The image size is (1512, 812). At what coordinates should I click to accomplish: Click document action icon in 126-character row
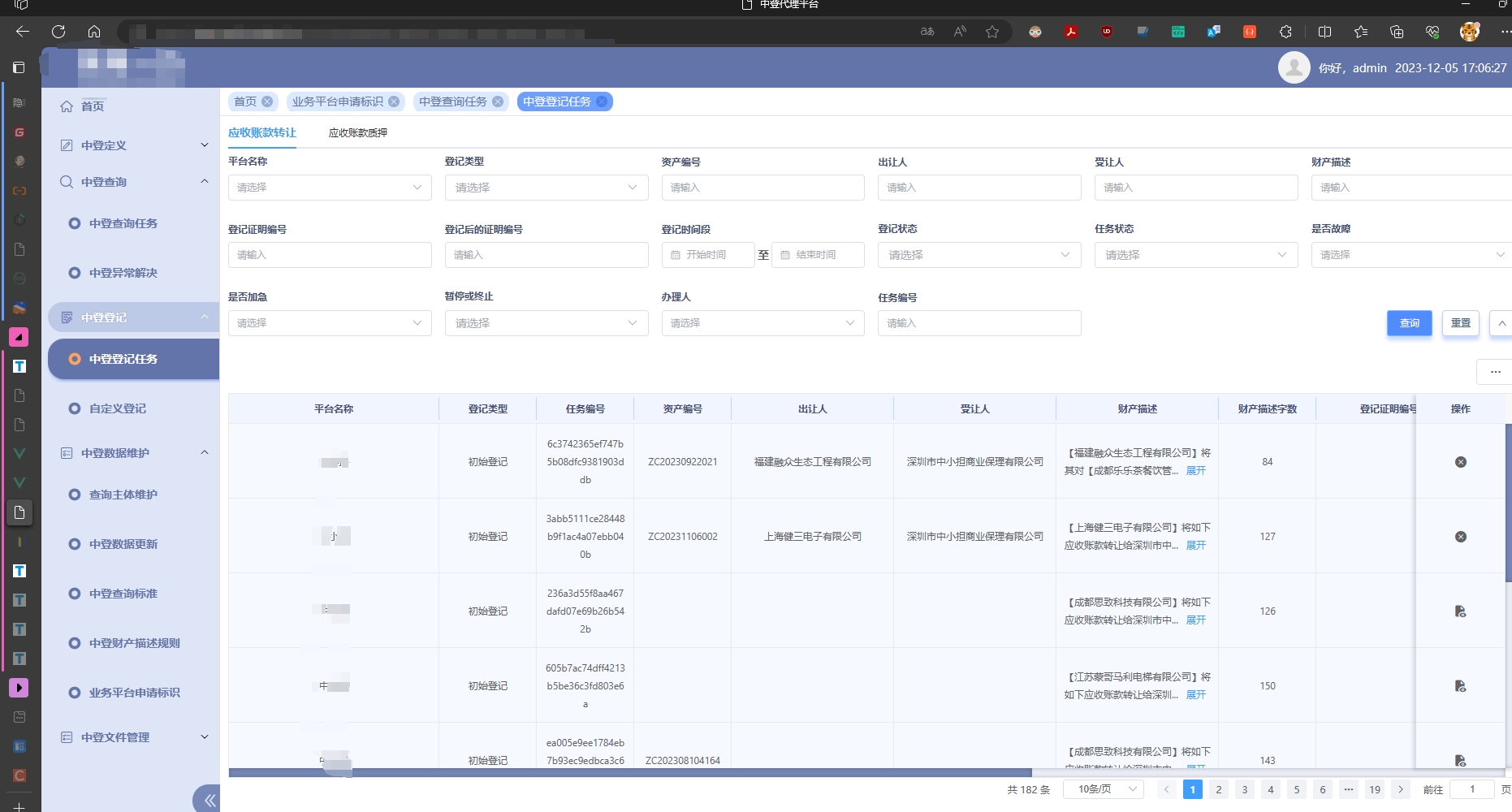pos(1461,611)
